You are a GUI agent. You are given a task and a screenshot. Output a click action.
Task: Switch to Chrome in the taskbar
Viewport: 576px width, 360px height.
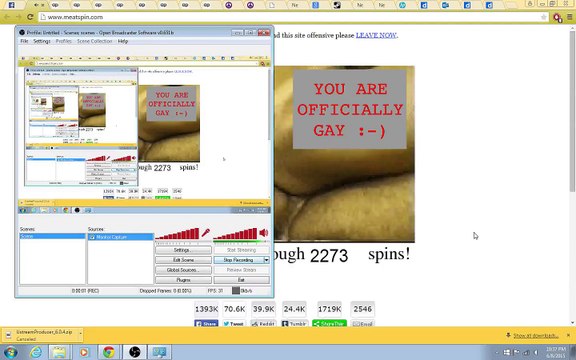109,353
